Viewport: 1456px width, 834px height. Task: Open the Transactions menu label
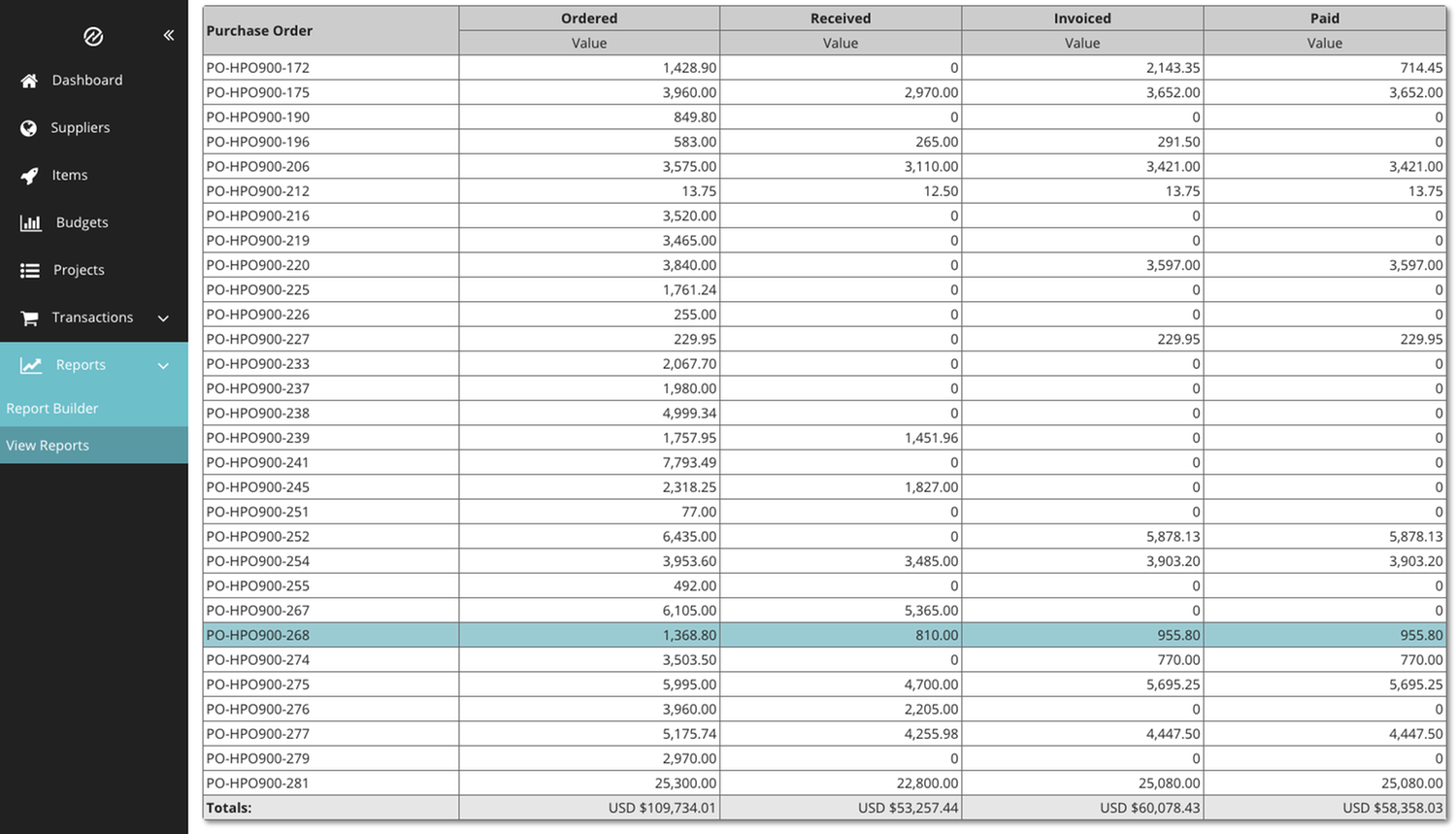coord(92,317)
